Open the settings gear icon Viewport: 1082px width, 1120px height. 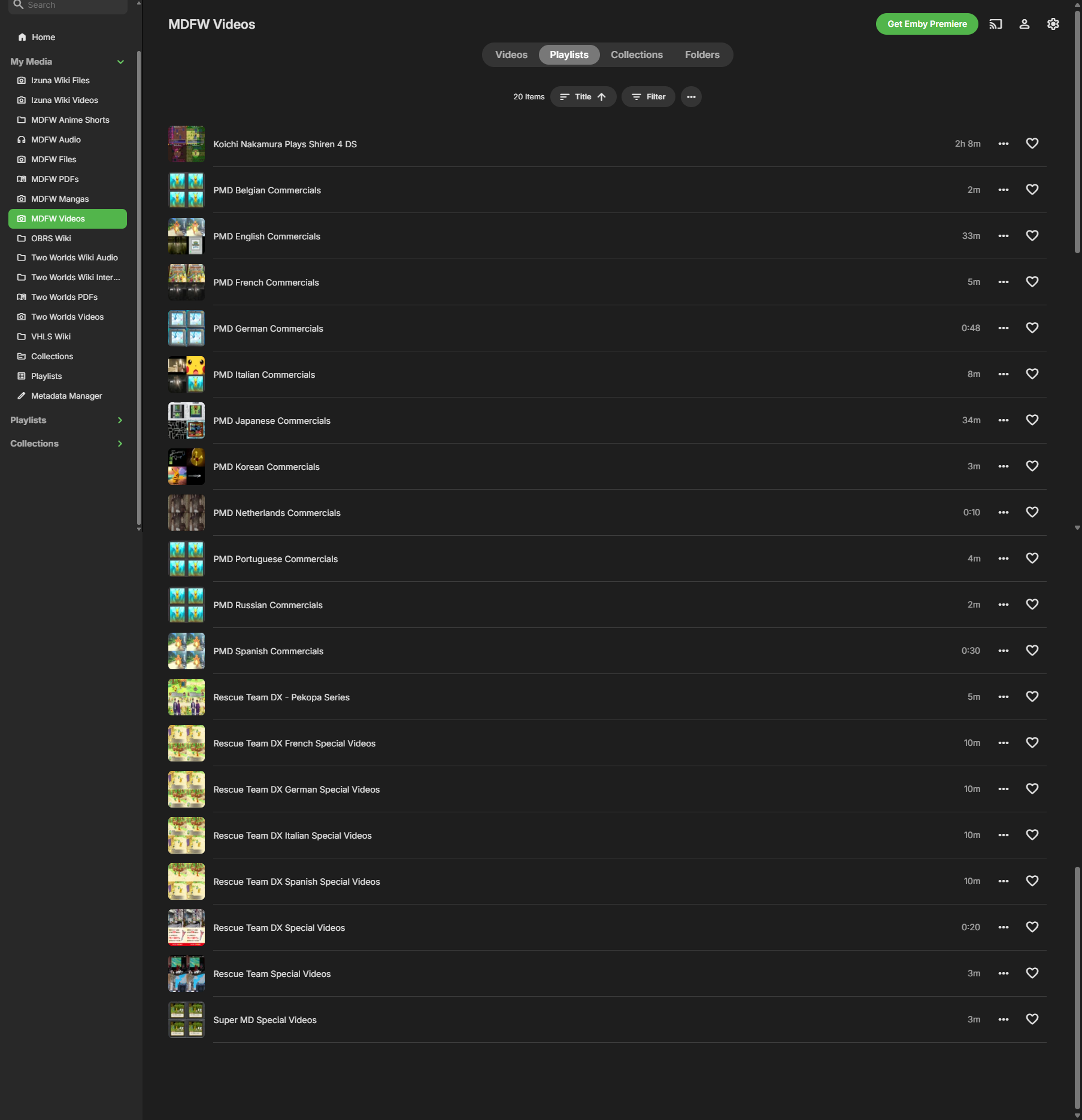(x=1053, y=24)
